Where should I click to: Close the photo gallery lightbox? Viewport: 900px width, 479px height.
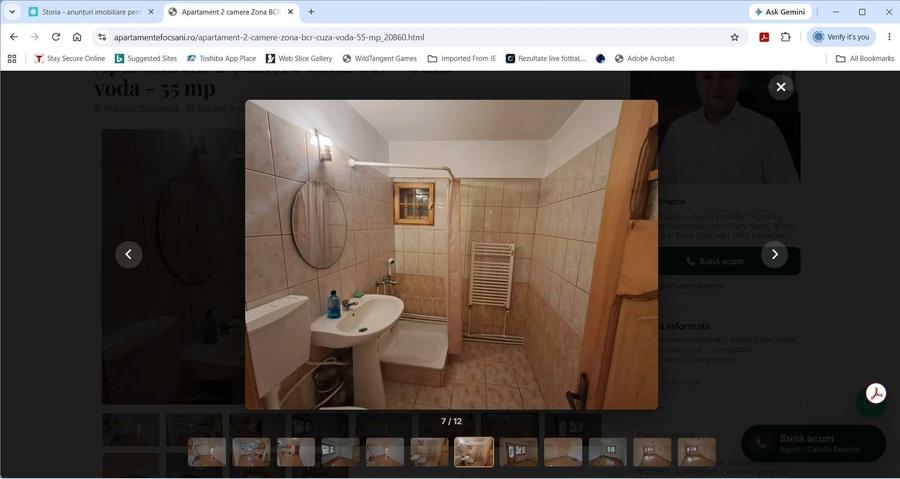point(781,87)
